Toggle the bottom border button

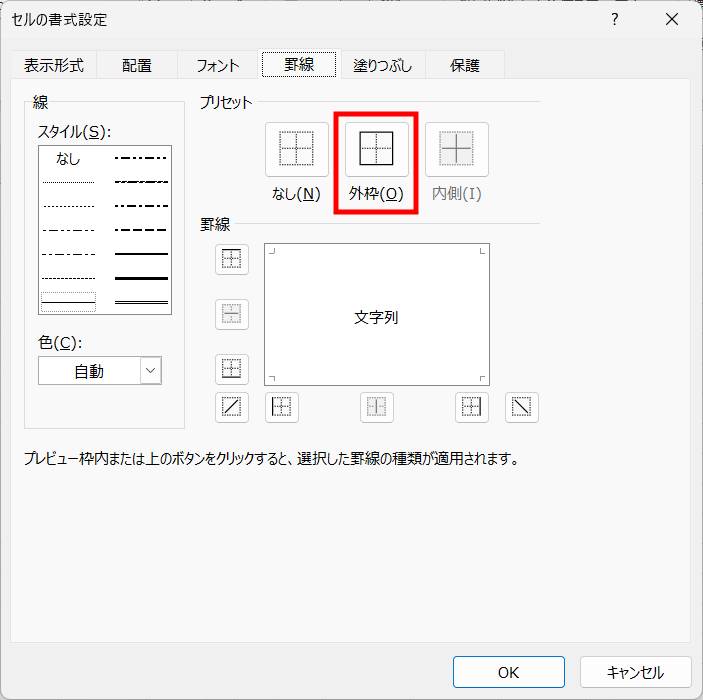(x=232, y=369)
